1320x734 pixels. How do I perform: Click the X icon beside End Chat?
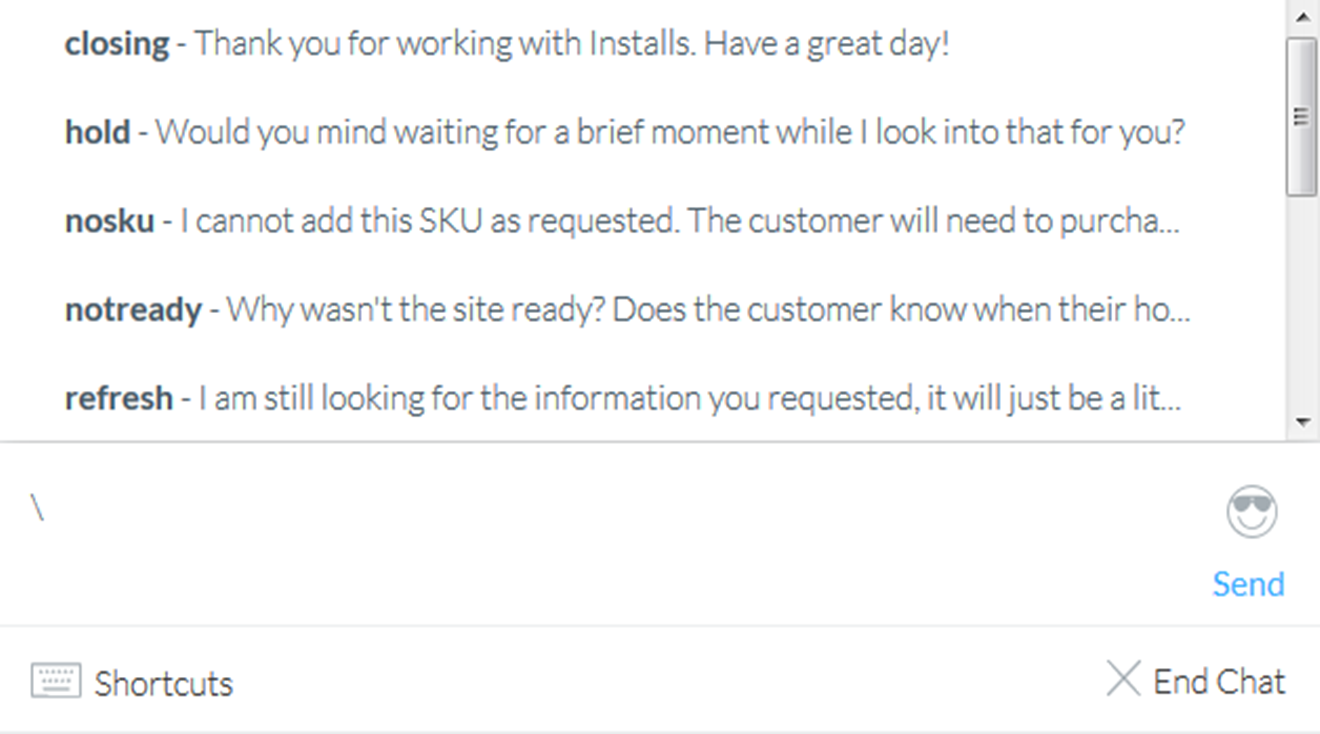click(1123, 679)
